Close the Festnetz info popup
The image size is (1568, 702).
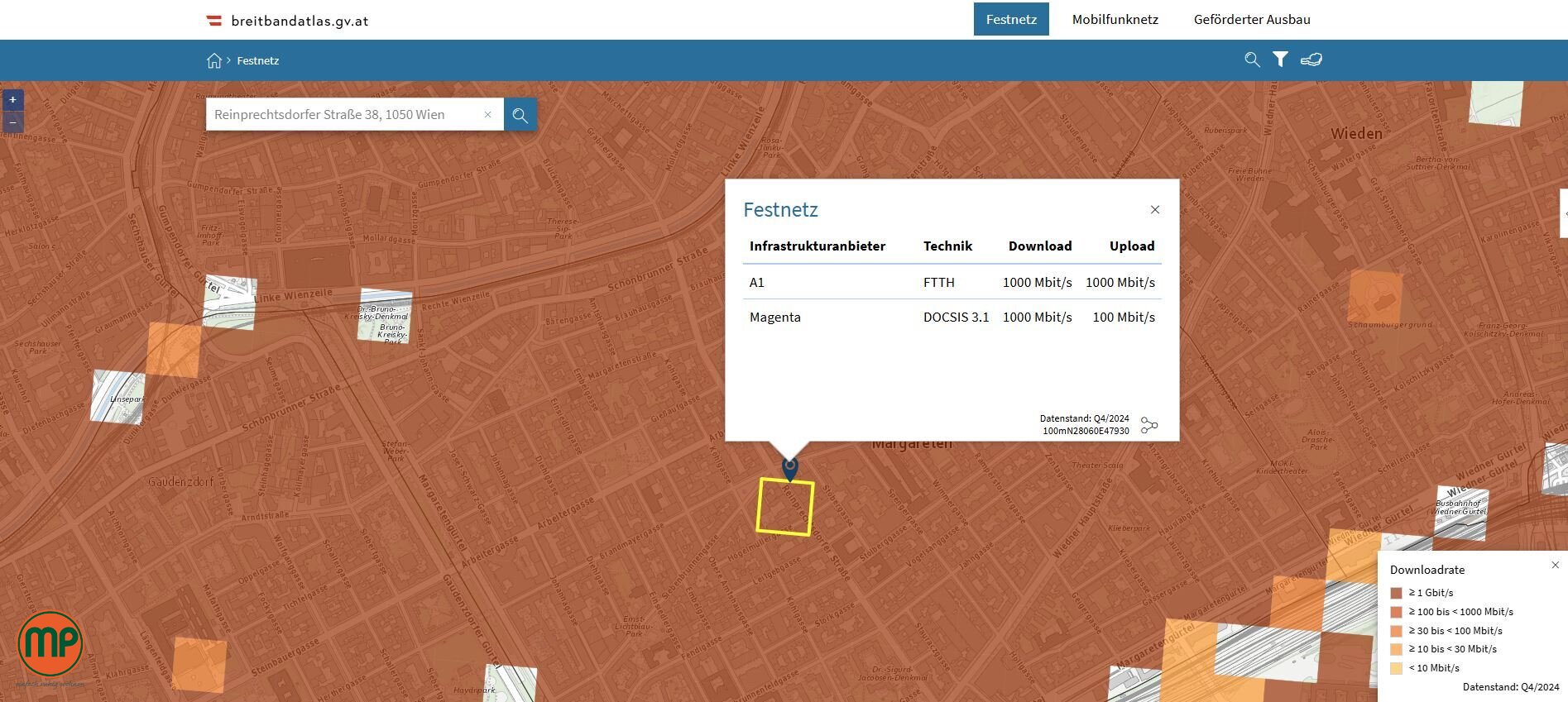coord(1155,210)
